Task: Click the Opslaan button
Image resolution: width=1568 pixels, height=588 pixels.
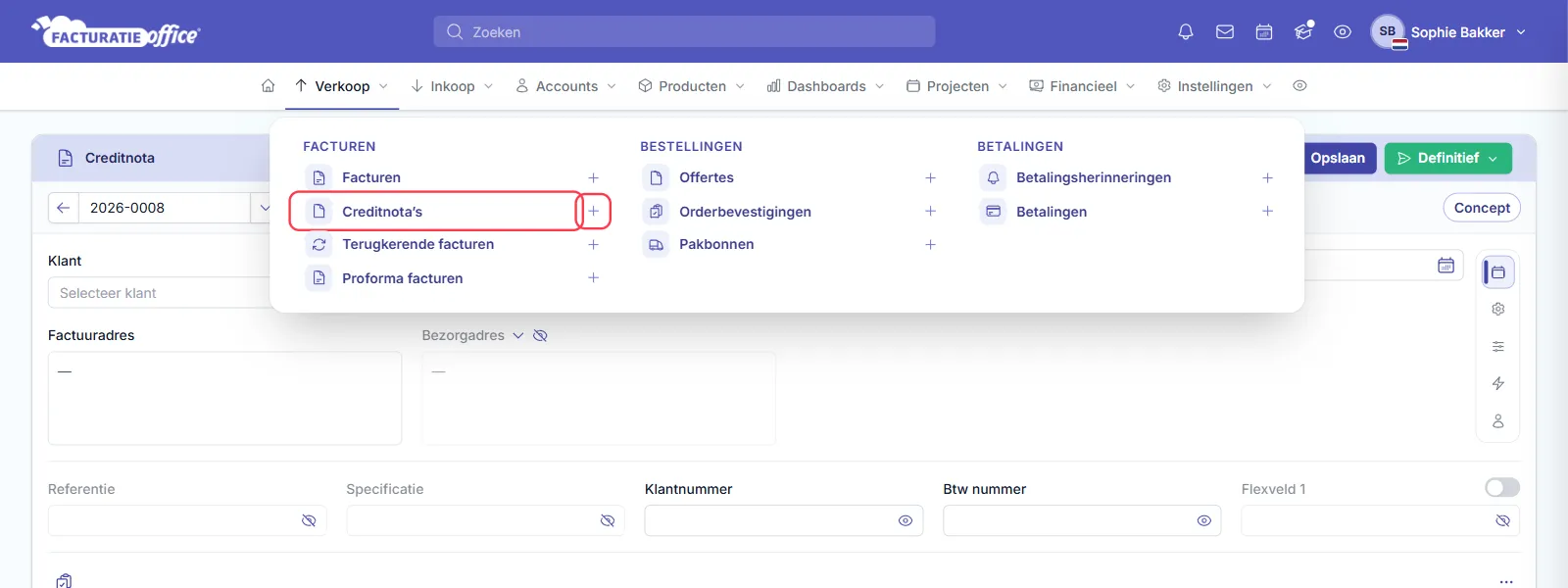Action: tap(1340, 158)
